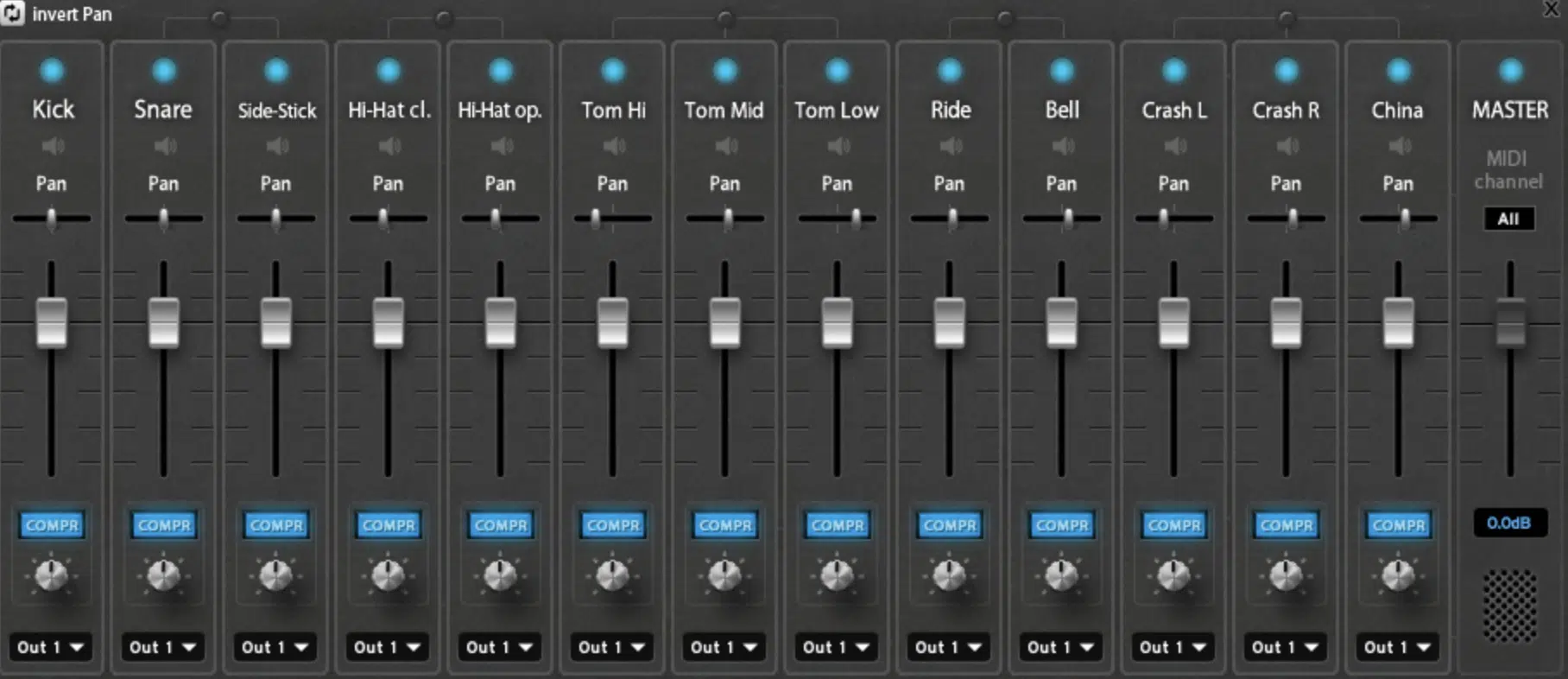This screenshot has width=1568, height=679.
Task: Mute the Kick channel speaker icon
Action: coord(52,146)
